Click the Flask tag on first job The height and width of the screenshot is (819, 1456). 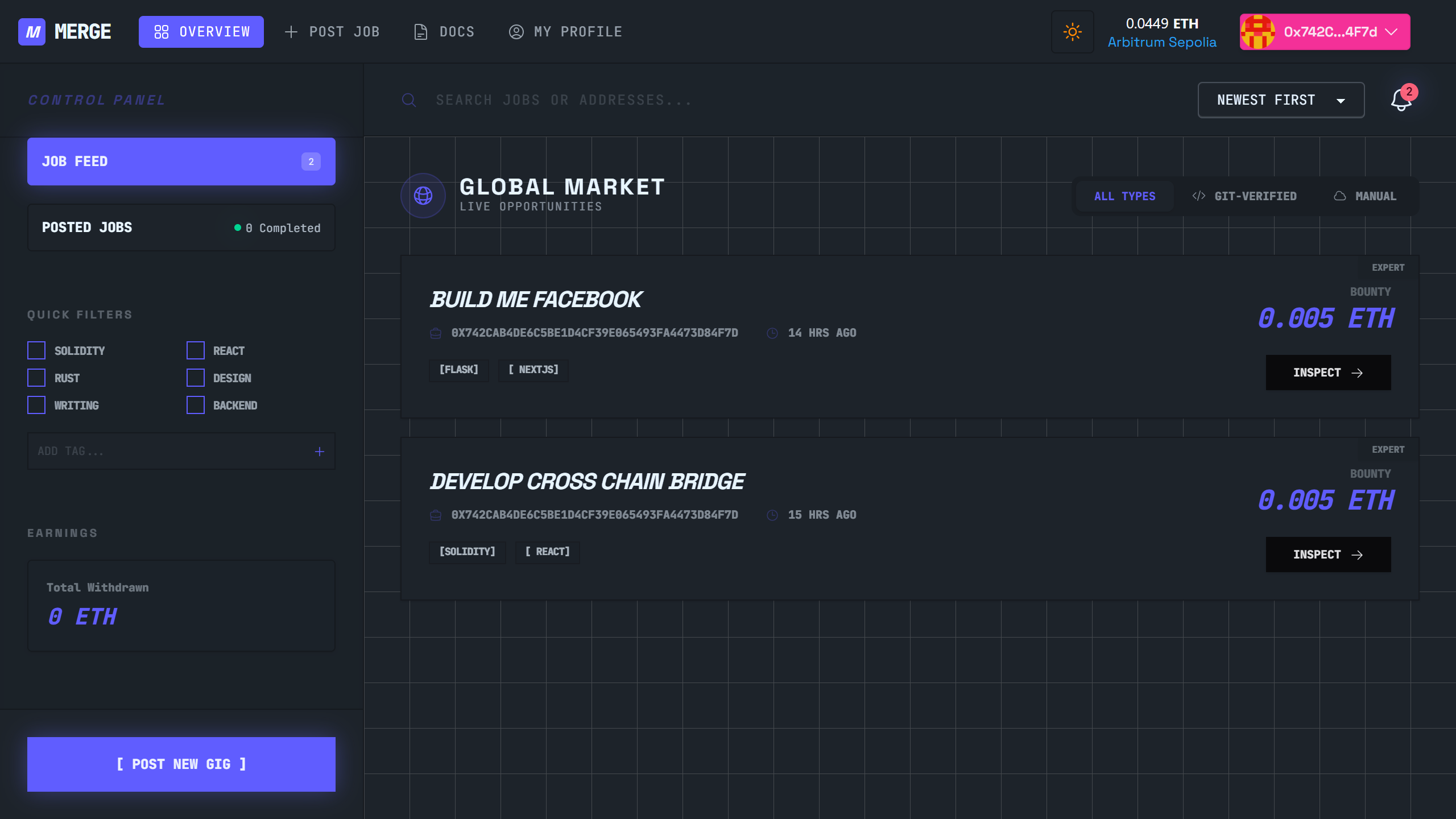pos(458,370)
